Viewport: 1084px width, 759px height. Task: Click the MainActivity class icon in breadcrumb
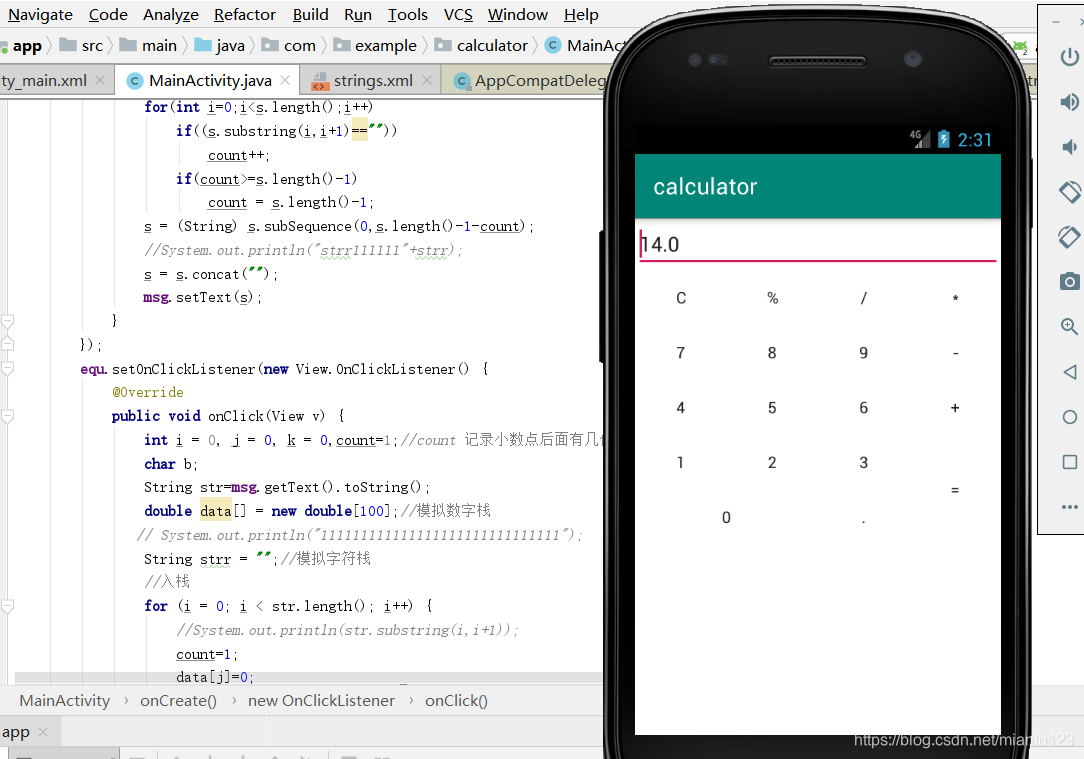552,46
